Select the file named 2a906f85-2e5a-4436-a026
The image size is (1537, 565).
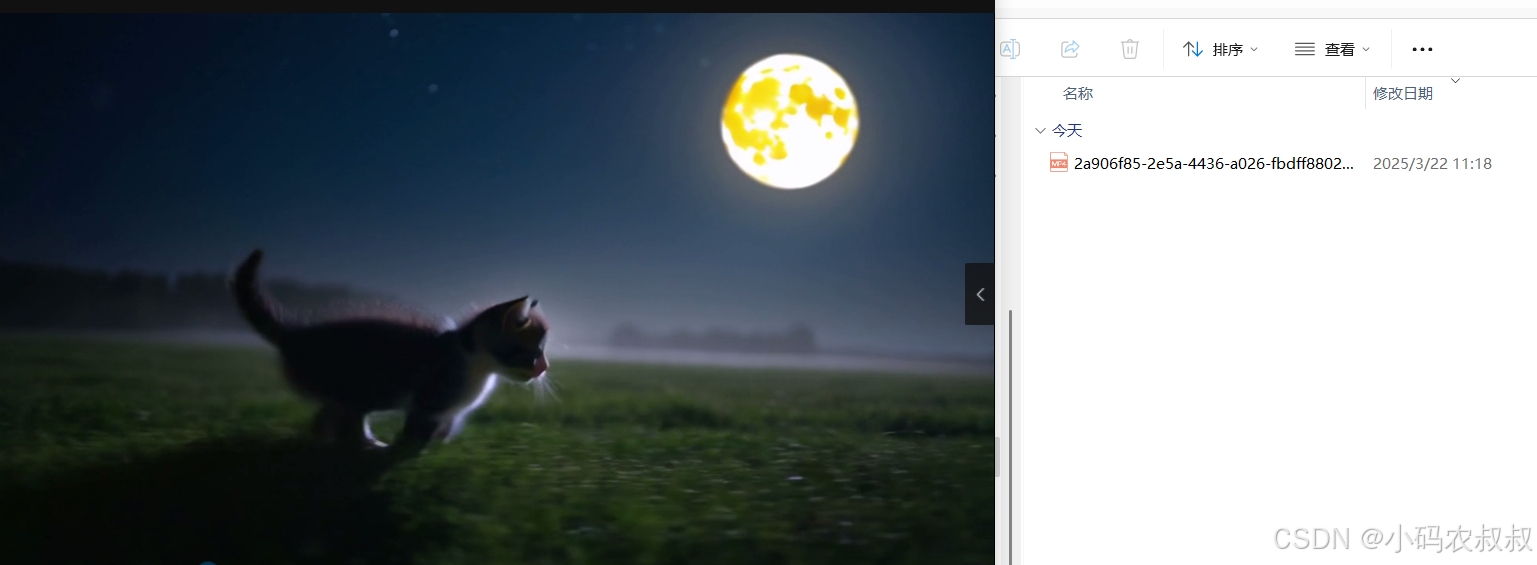pos(1214,163)
